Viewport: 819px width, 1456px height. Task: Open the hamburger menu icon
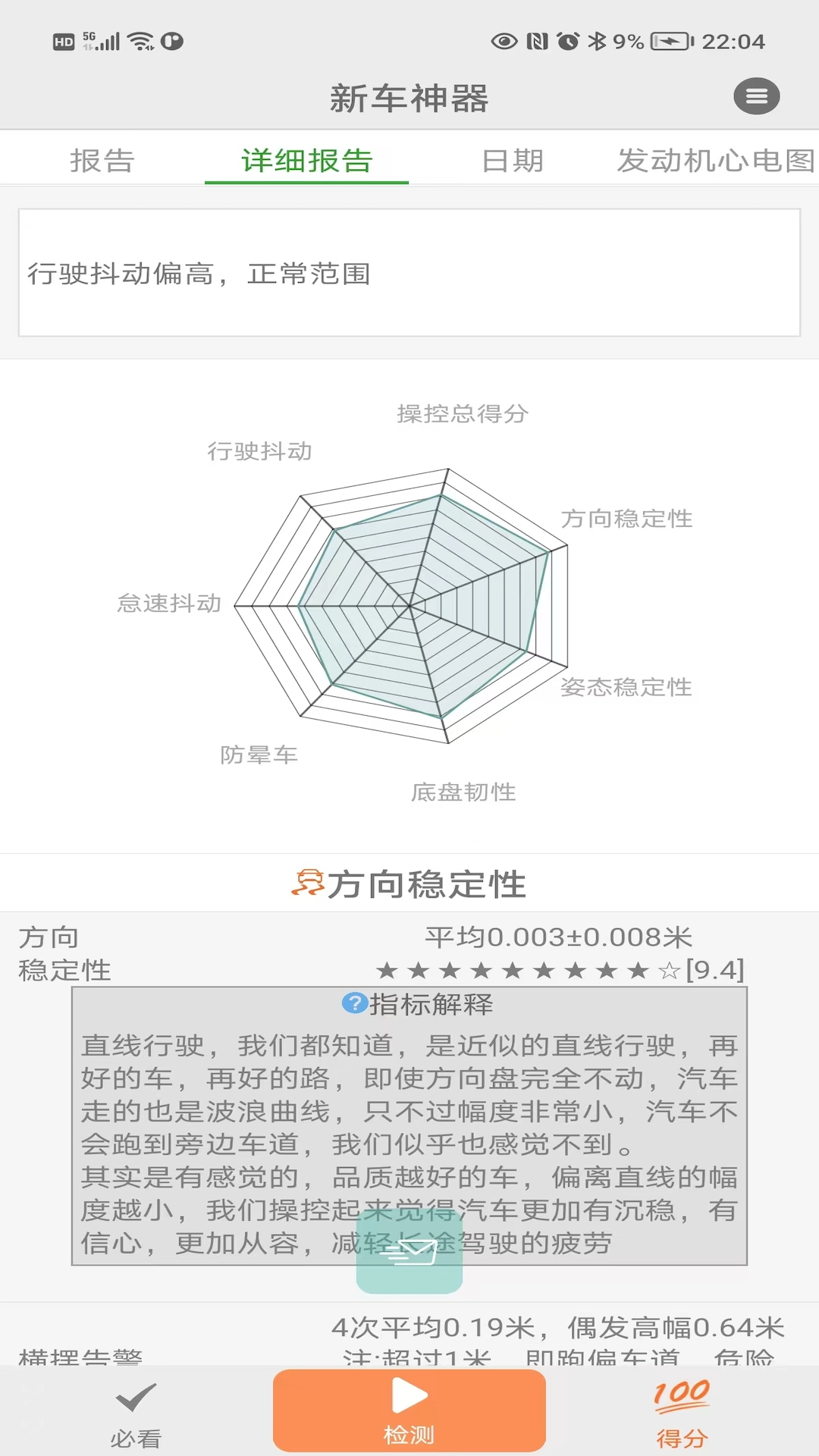pos(756,97)
